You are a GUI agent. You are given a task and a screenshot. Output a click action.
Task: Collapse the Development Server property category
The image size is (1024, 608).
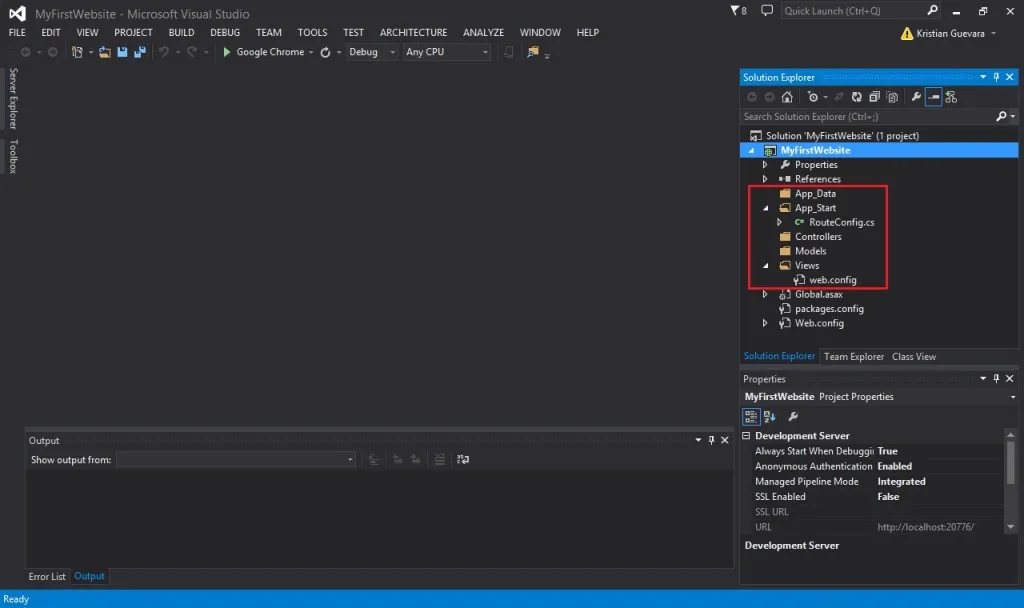click(x=746, y=436)
